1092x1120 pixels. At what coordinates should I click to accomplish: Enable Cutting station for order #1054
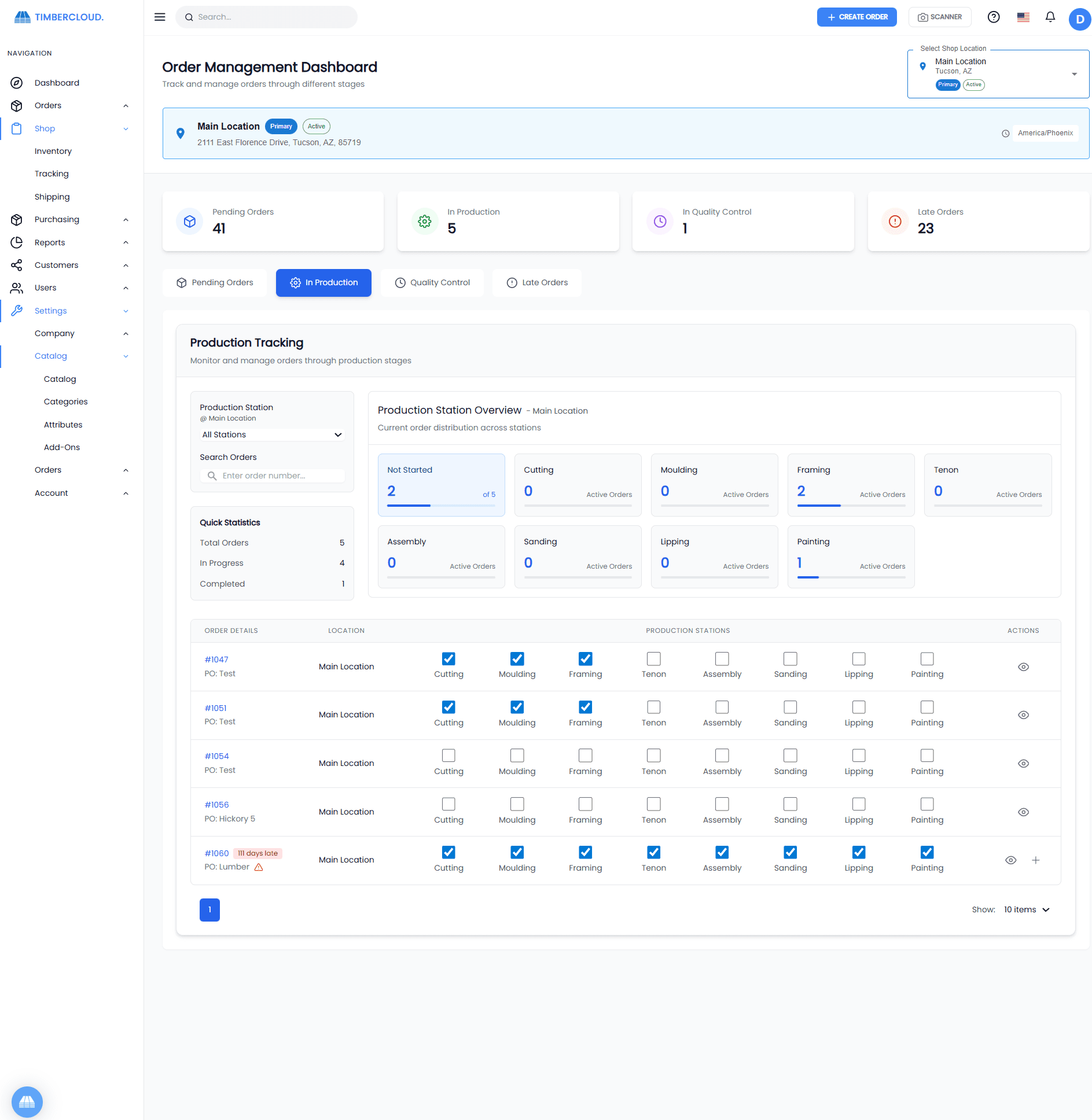(448, 756)
